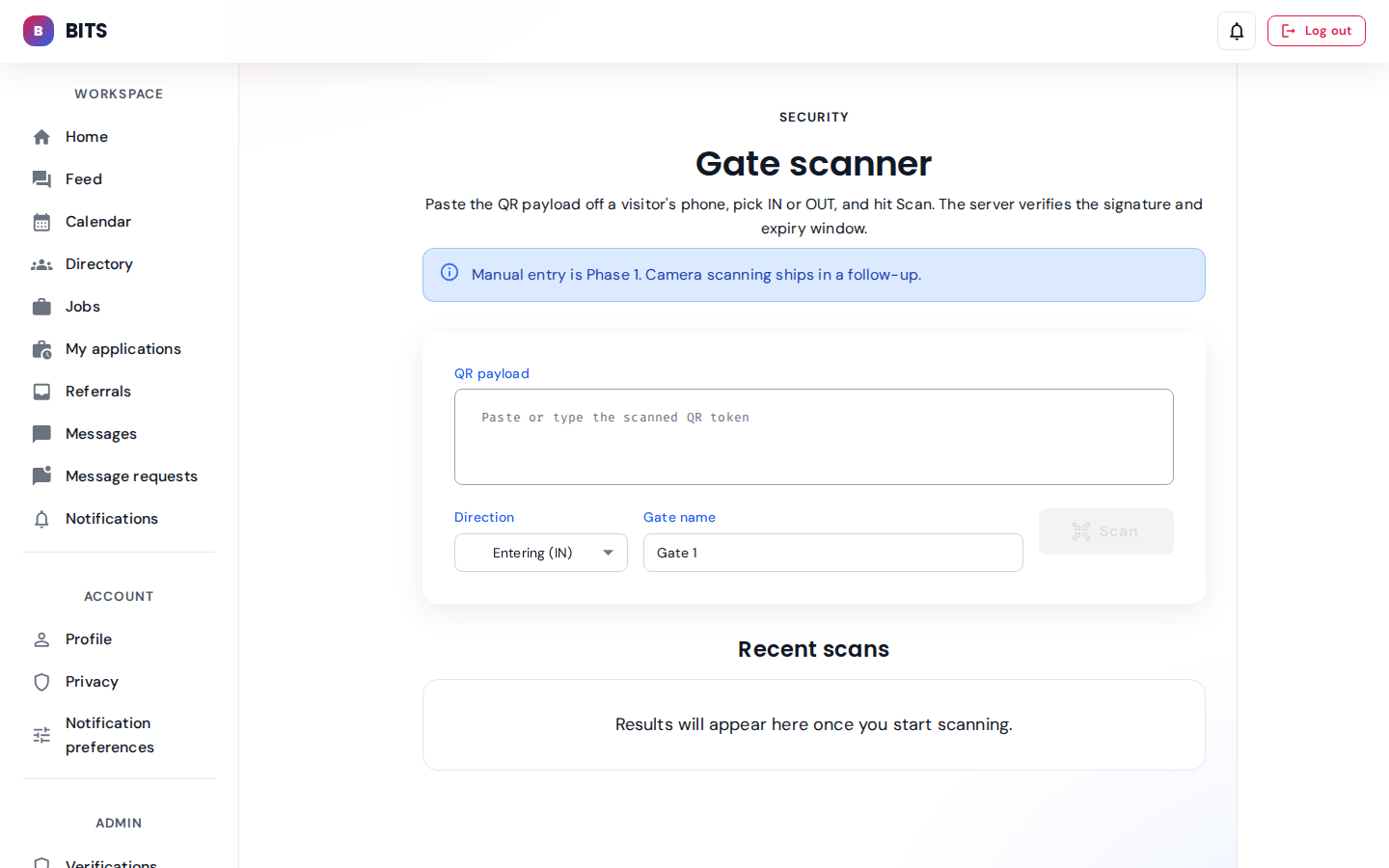1389x868 pixels.
Task: Select Profile under Account section
Action: tap(89, 639)
